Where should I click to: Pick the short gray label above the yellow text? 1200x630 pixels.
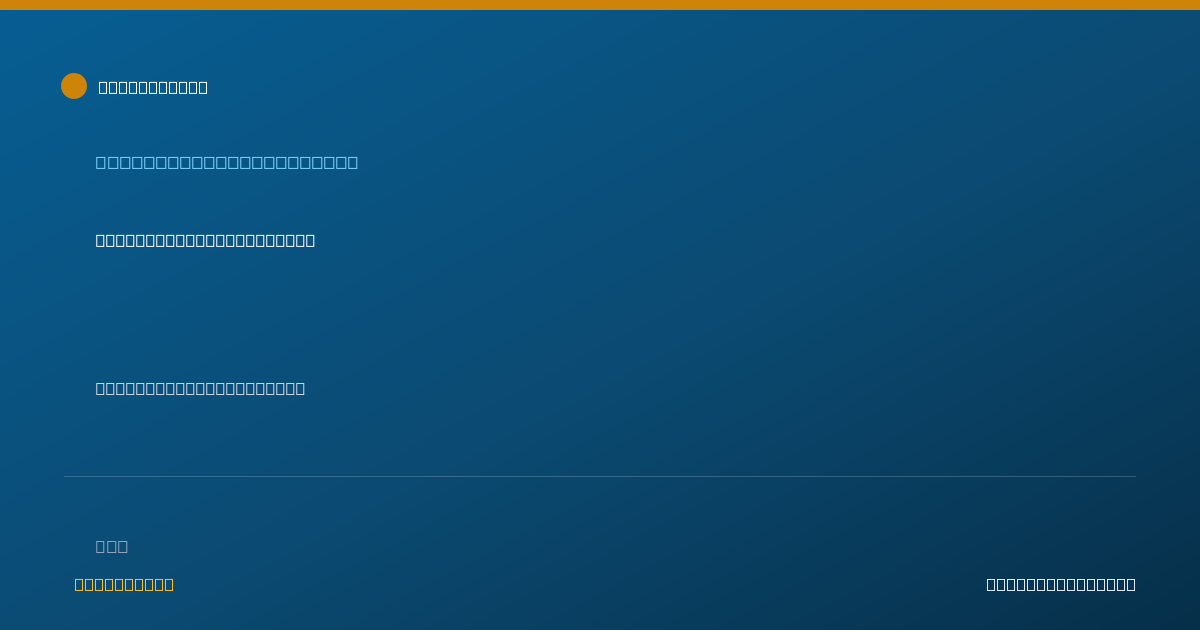click(112, 546)
